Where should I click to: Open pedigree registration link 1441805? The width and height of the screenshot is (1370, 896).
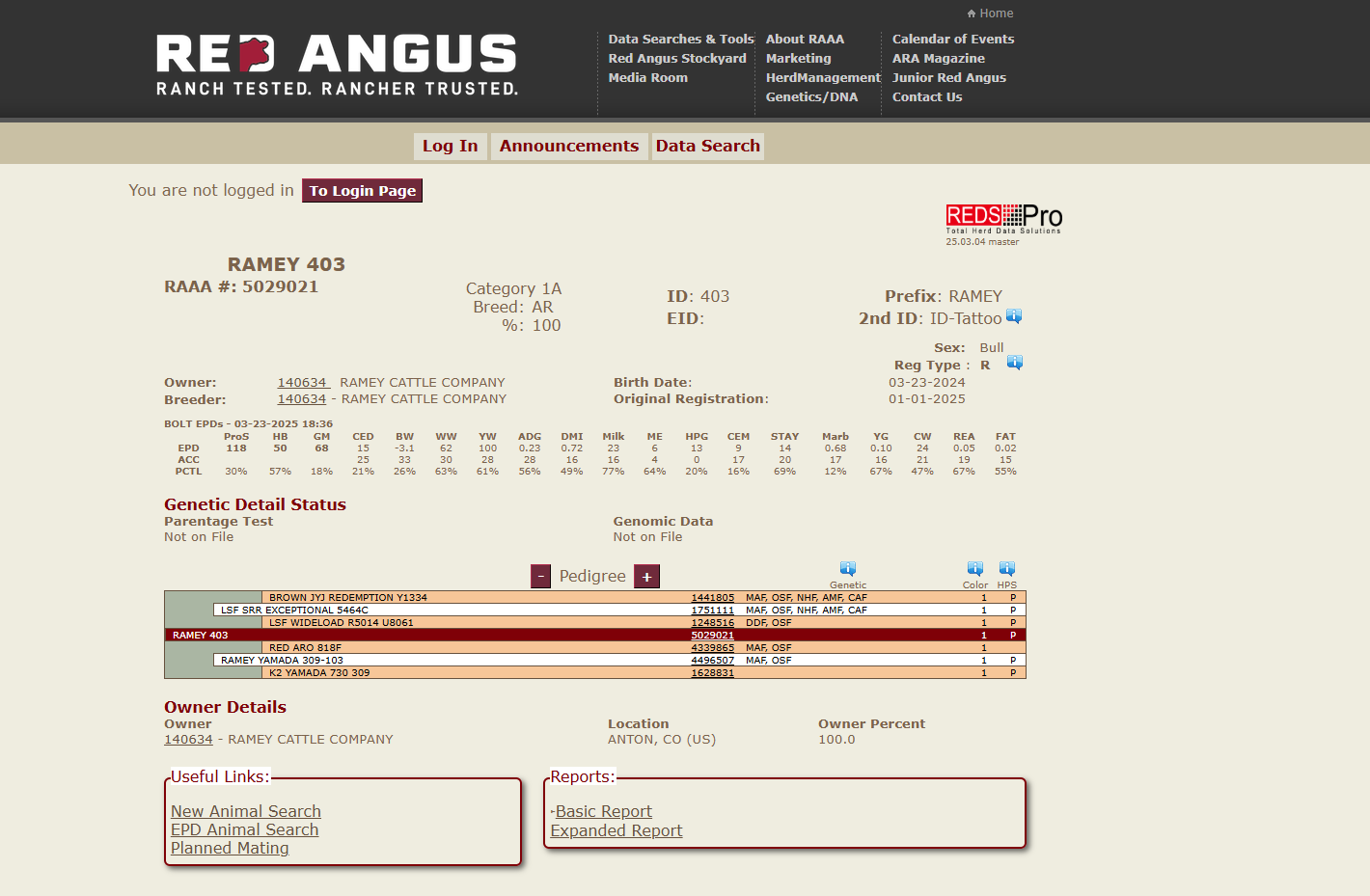click(712, 598)
